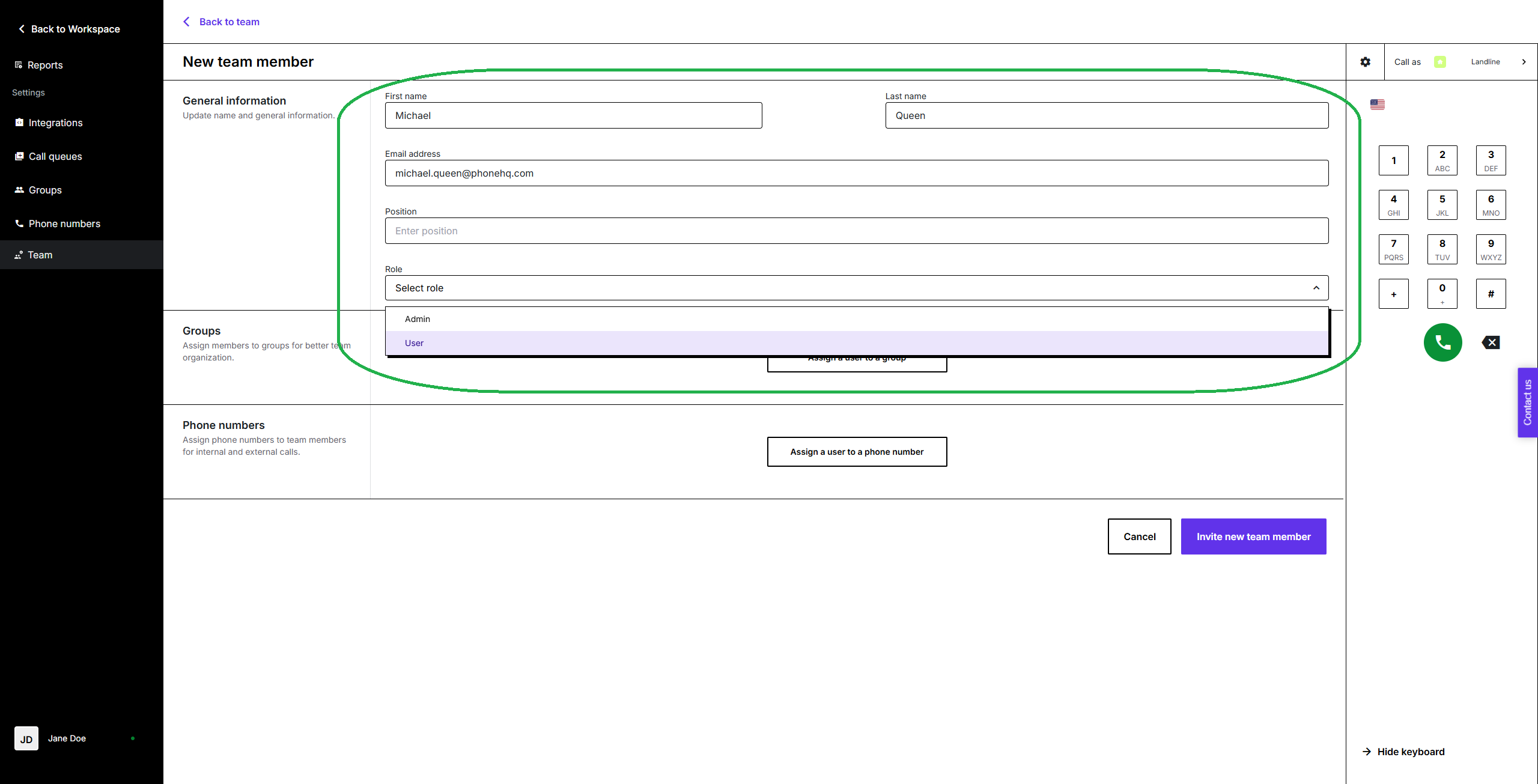1538x784 pixels.
Task: Open Reports in the sidebar
Action: click(44, 65)
